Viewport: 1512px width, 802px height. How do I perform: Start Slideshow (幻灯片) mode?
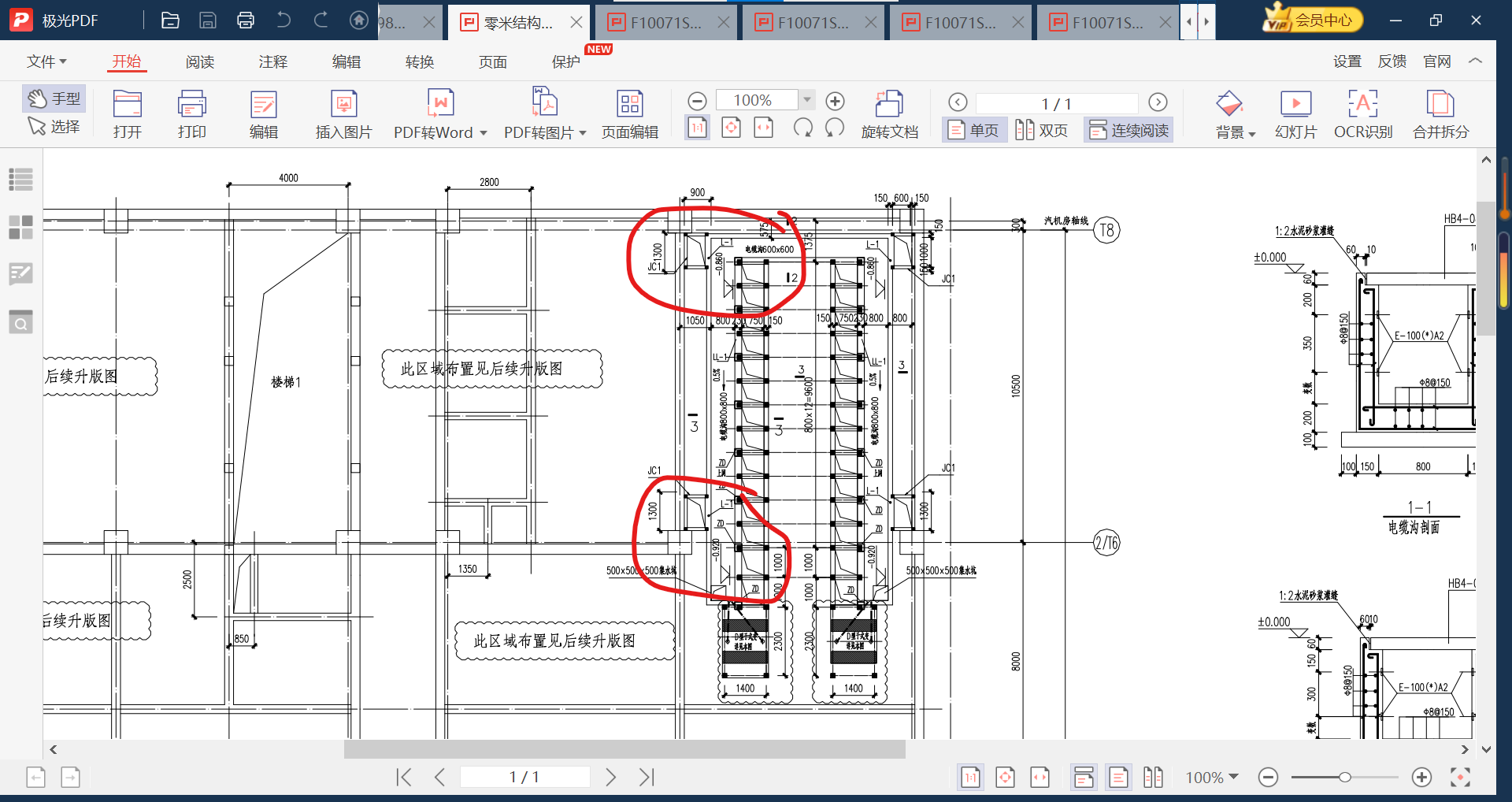click(x=1295, y=114)
